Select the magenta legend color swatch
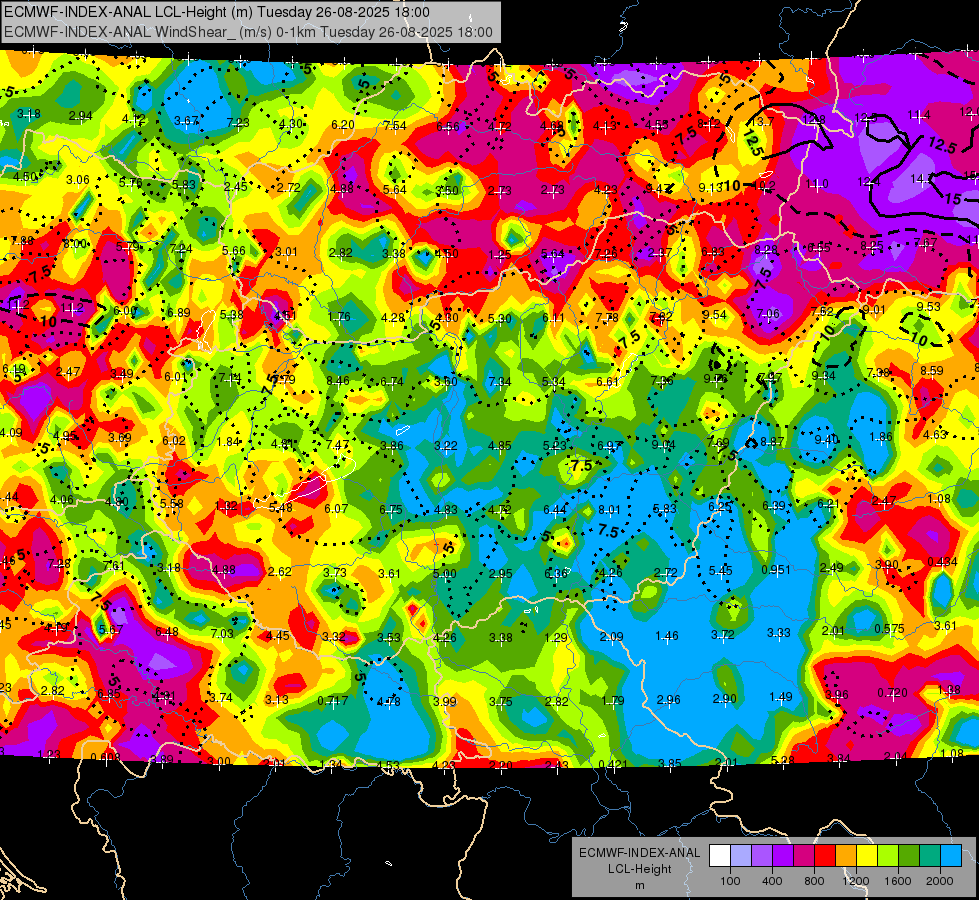Screen dimensions: 979x900 (804, 856)
